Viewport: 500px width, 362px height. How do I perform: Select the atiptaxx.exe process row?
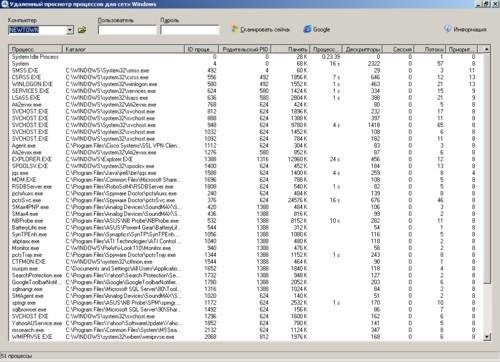(x=246, y=241)
